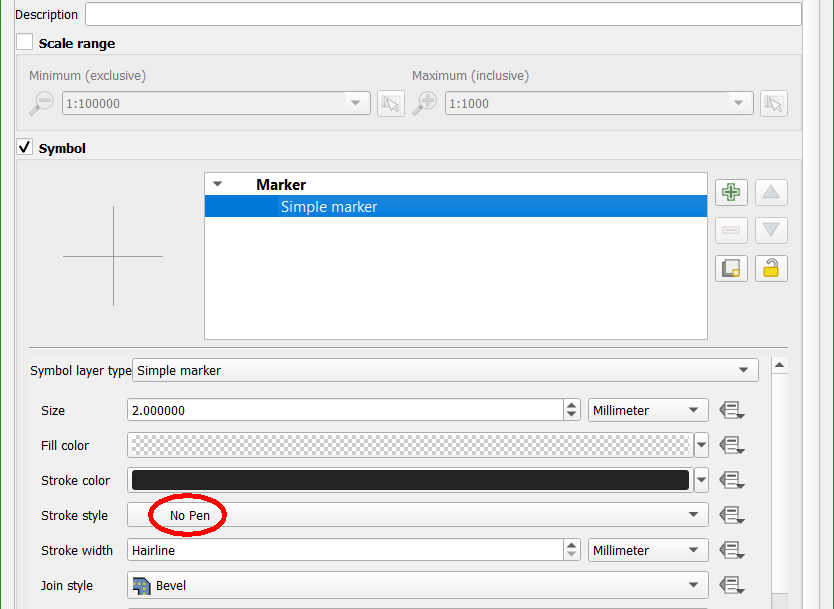Remove the selected symbol layer
Screen dimensions: 834x609
[731, 230]
